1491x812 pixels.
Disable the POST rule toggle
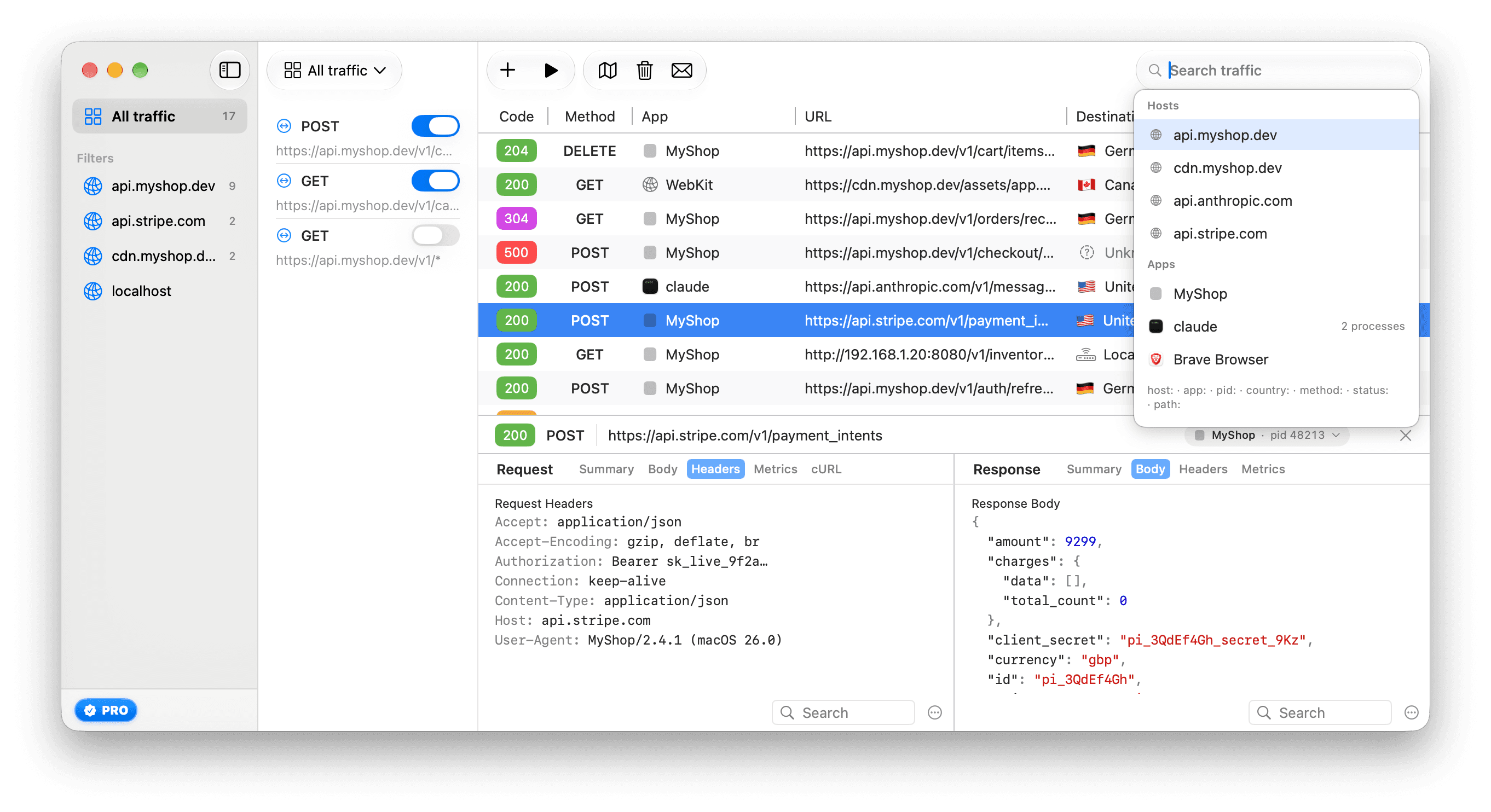pyautogui.click(x=435, y=126)
